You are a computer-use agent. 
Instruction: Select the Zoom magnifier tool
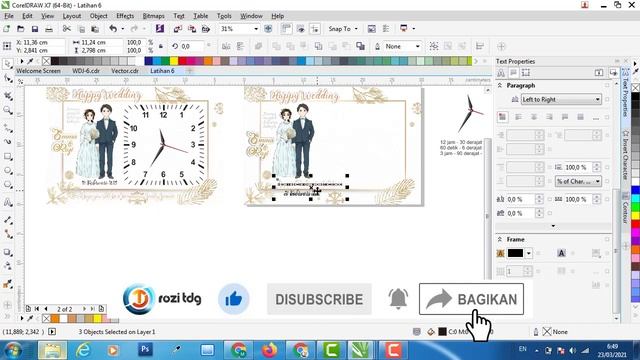point(7,110)
